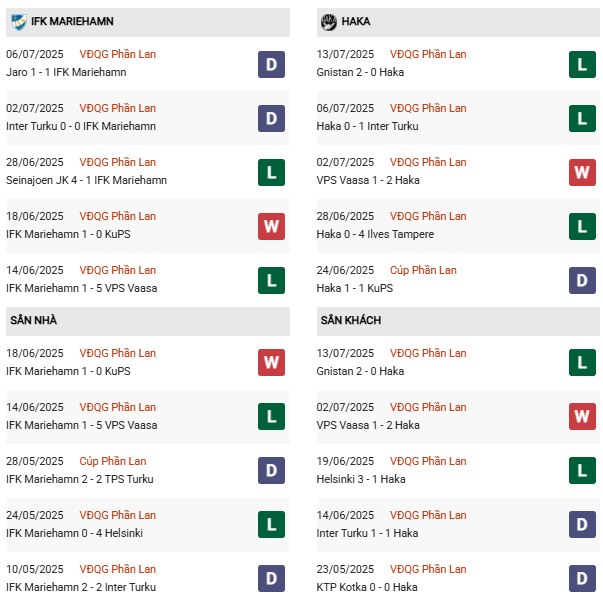603x602 pixels.
Task: Click the L badge for Haka 0 - 1 Inter Turku
Action: tap(583, 118)
